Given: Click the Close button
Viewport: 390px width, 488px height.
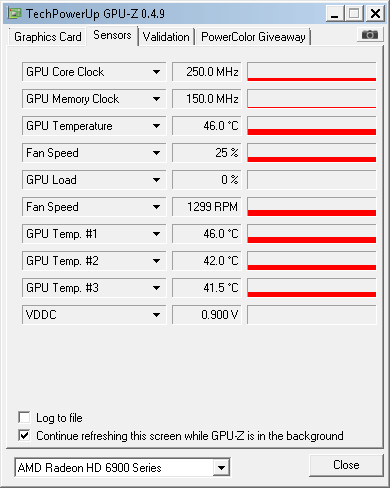Looking at the screenshot, I should [346, 465].
